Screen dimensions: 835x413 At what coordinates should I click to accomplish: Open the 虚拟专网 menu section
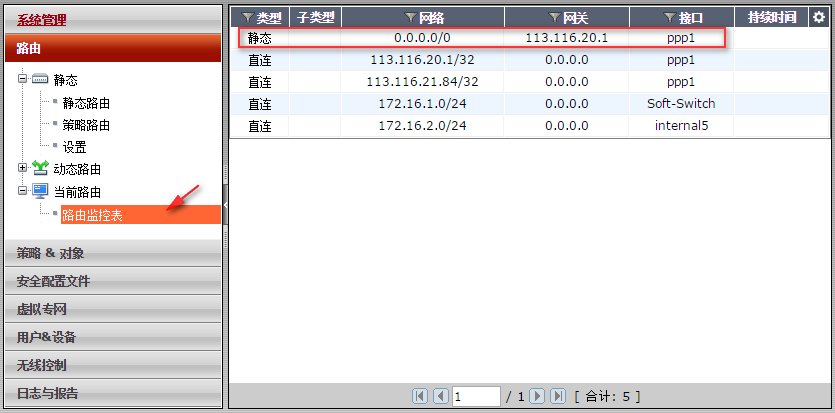[x=113, y=309]
